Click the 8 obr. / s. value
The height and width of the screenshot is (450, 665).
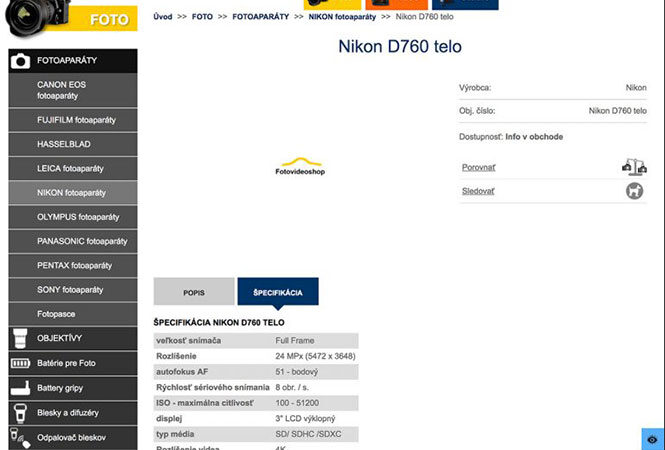(x=292, y=387)
